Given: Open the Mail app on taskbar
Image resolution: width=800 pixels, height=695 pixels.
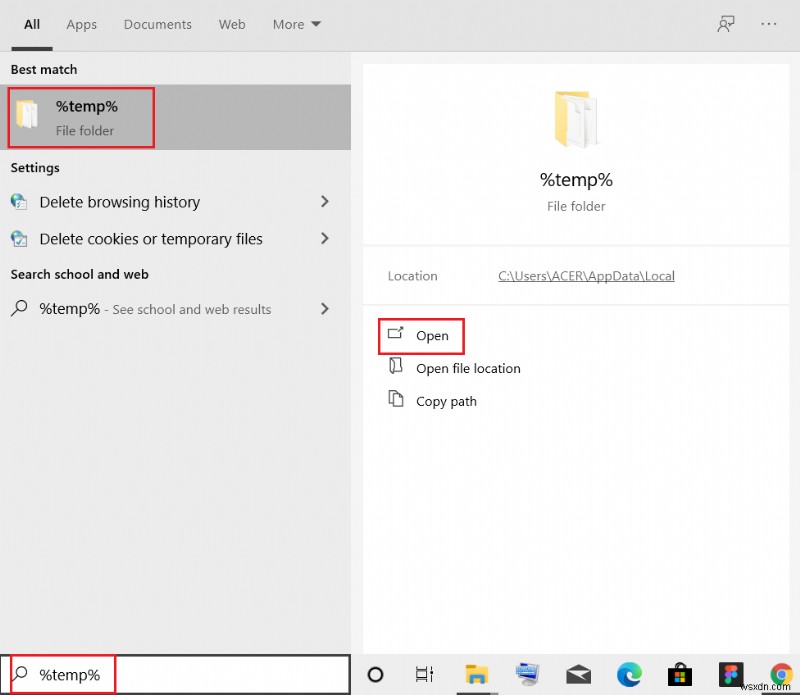Looking at the screenshot, I should pos(578,675).
